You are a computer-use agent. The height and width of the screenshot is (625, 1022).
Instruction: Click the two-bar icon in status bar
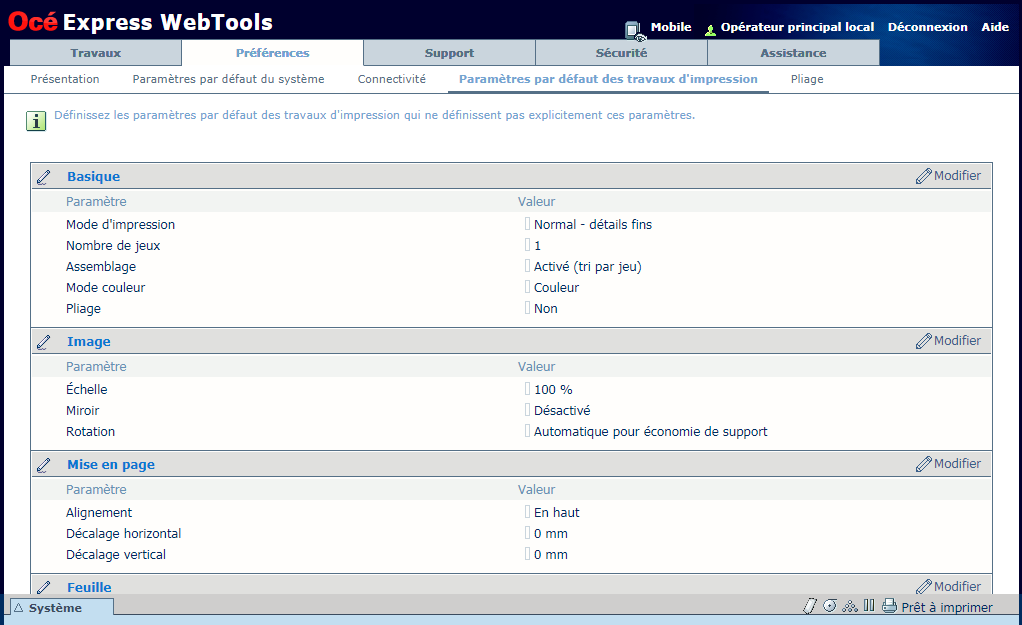[x=869, y=605]
